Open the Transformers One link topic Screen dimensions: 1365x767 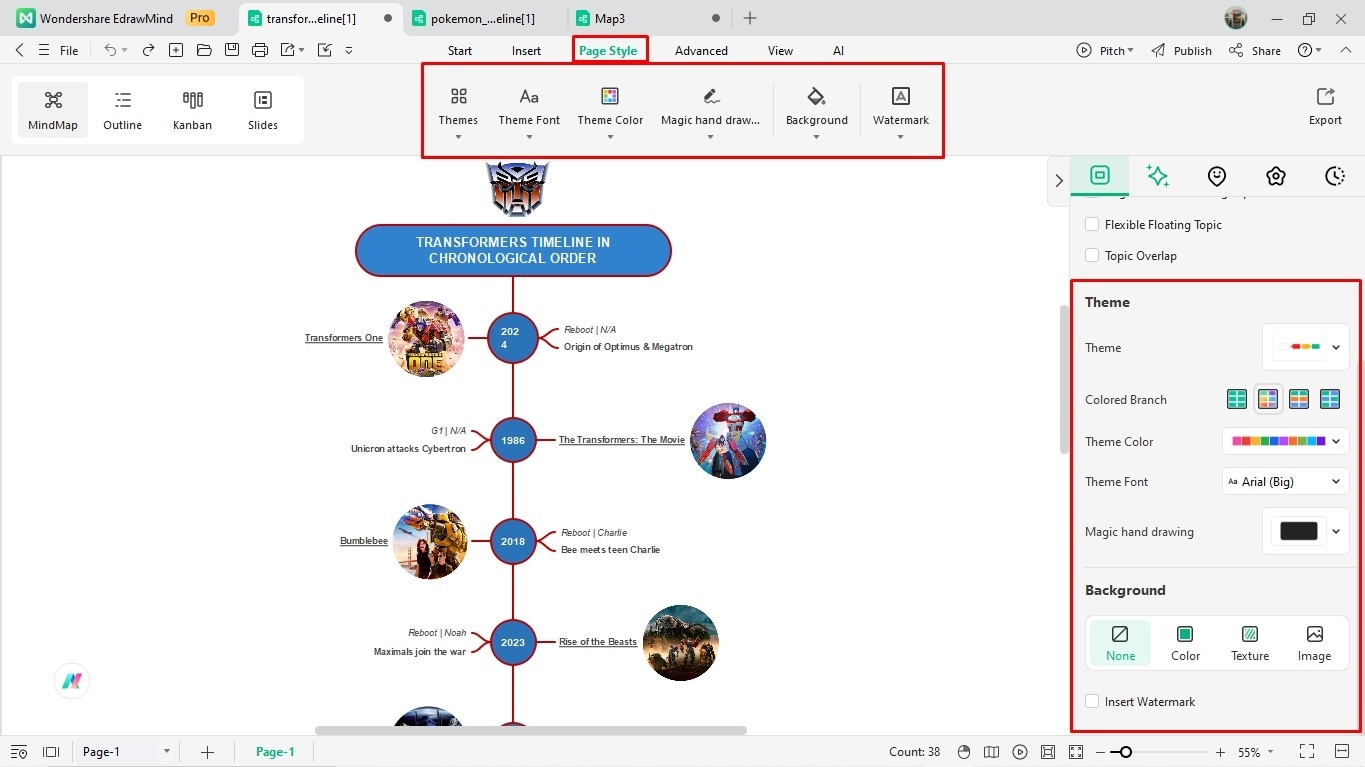(344, 338)
